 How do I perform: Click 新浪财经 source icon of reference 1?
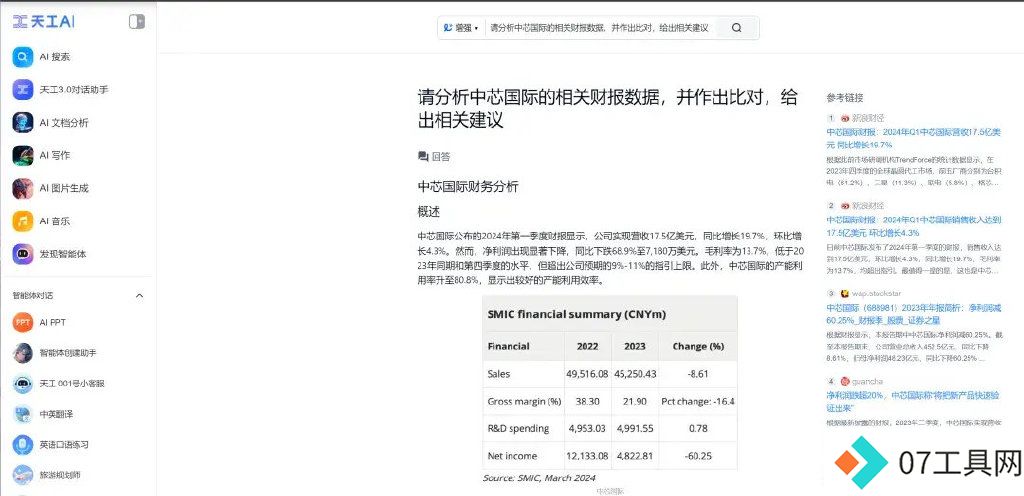click(x=845, y=118)
